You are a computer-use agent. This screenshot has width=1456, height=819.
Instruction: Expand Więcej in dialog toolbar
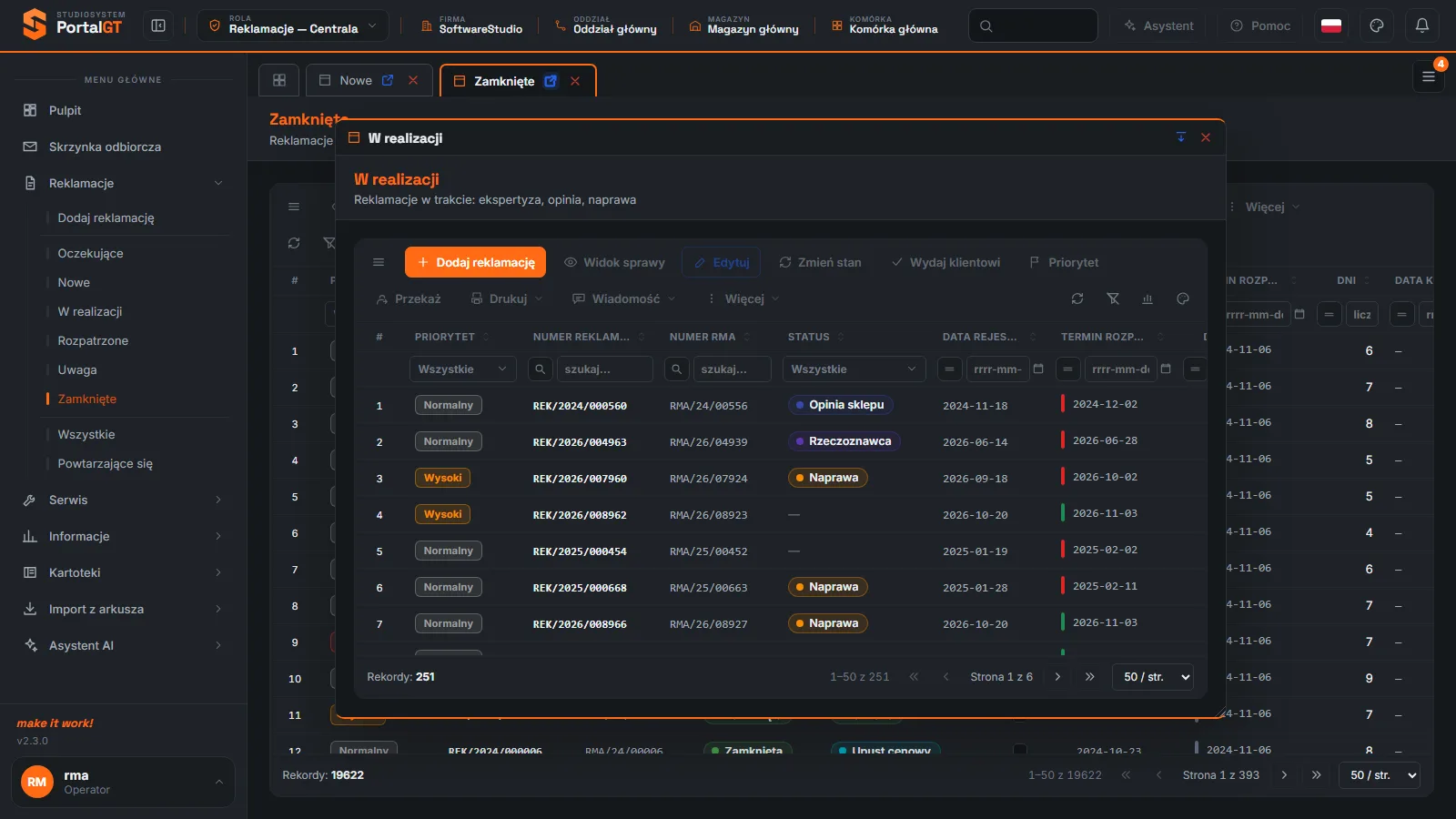tap(743, 298)
